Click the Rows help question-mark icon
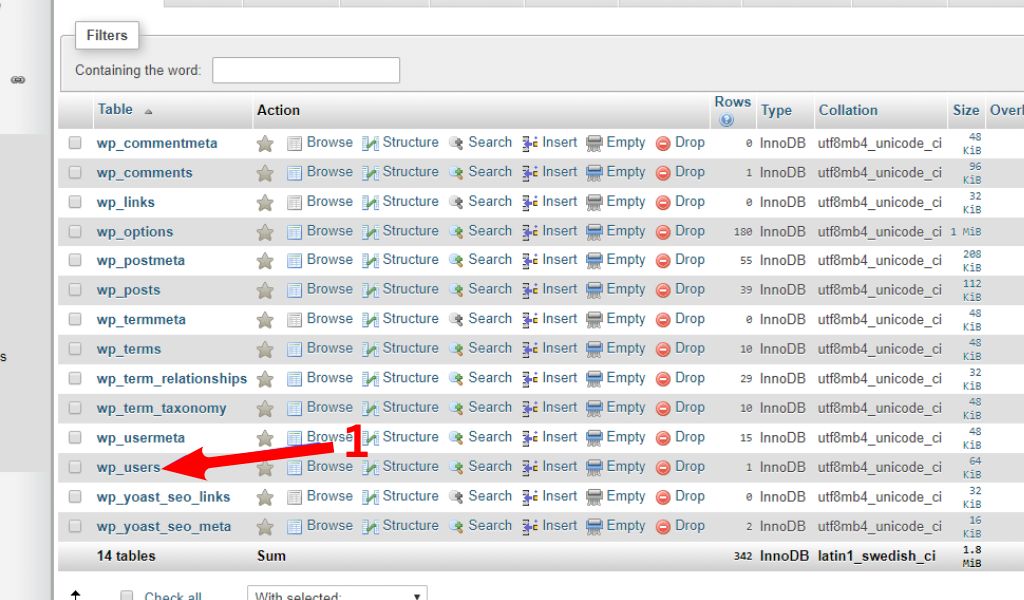Screen dimensions: 1024x600 point(726,120)
